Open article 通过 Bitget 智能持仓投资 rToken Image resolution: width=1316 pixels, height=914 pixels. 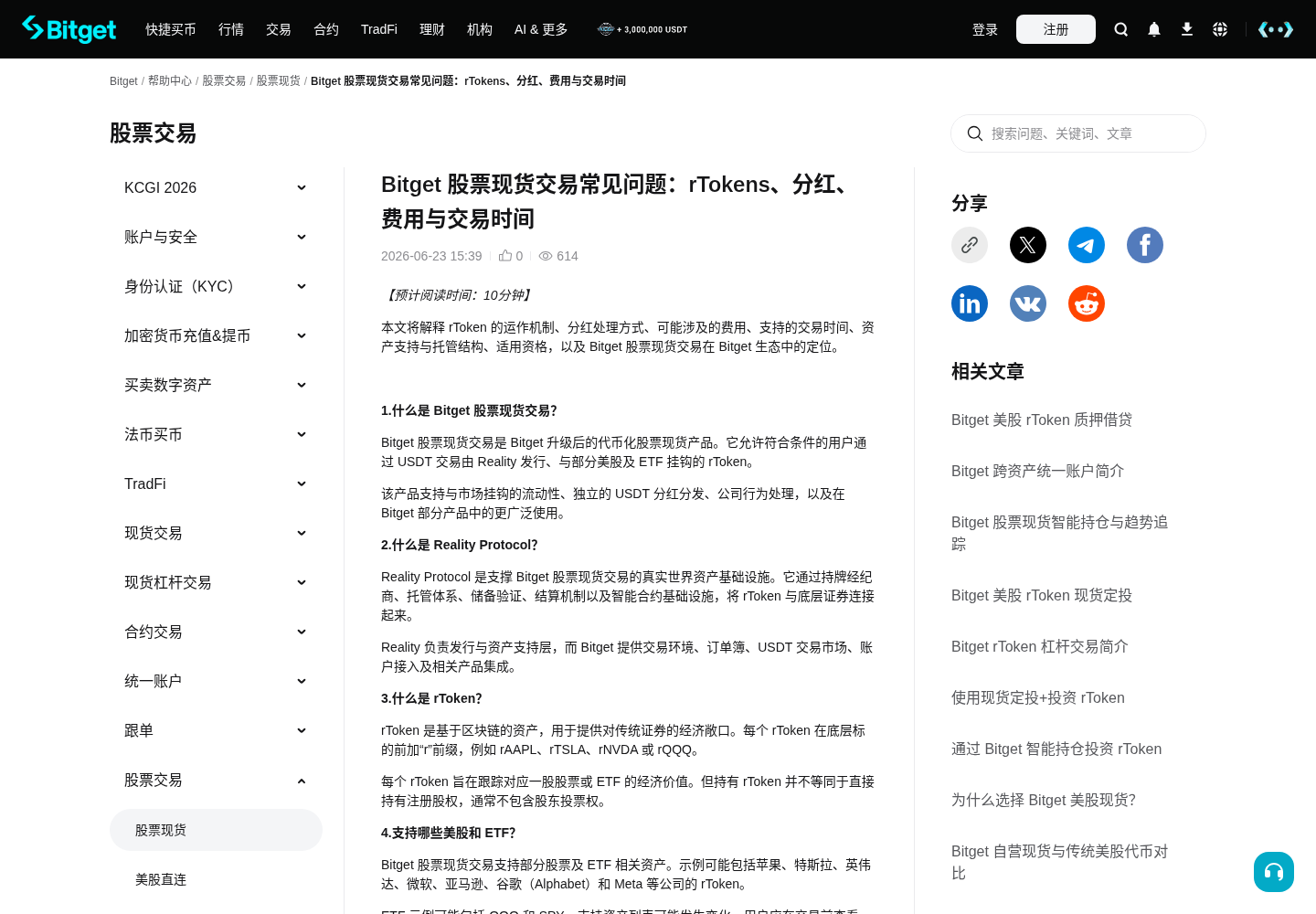(1056, 749)
